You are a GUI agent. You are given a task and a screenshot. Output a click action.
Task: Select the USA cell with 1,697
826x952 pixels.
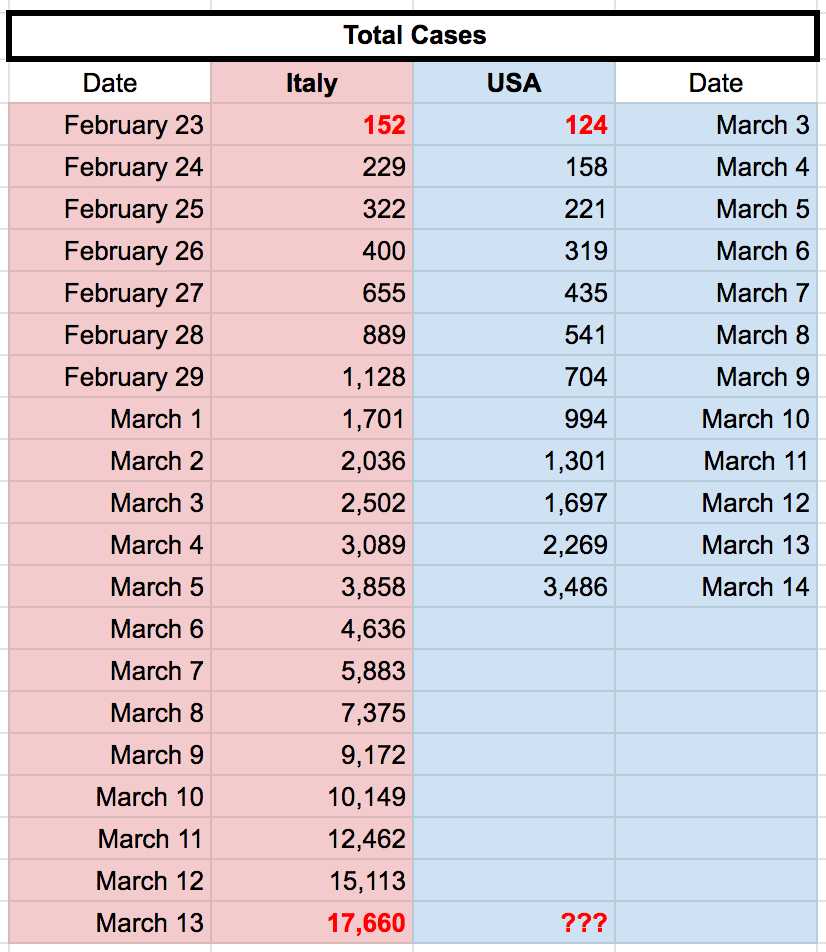coord(514,503)
